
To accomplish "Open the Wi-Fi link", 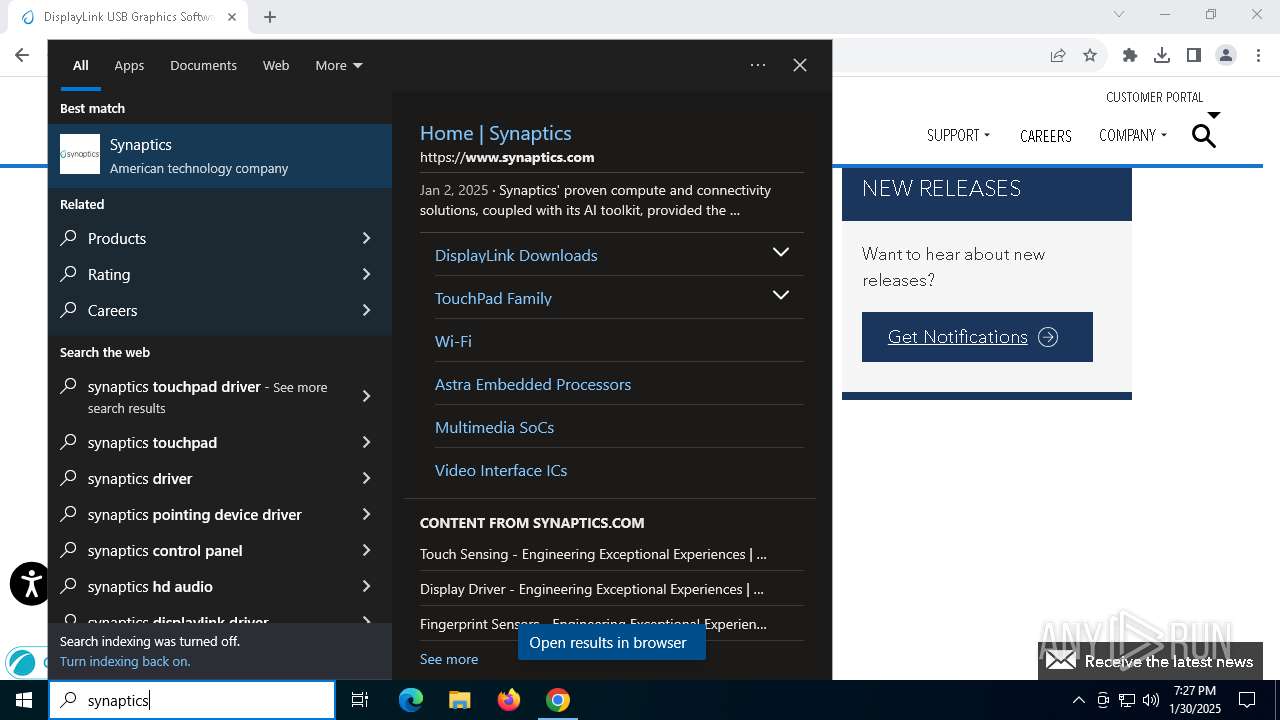I will point(453,341).
